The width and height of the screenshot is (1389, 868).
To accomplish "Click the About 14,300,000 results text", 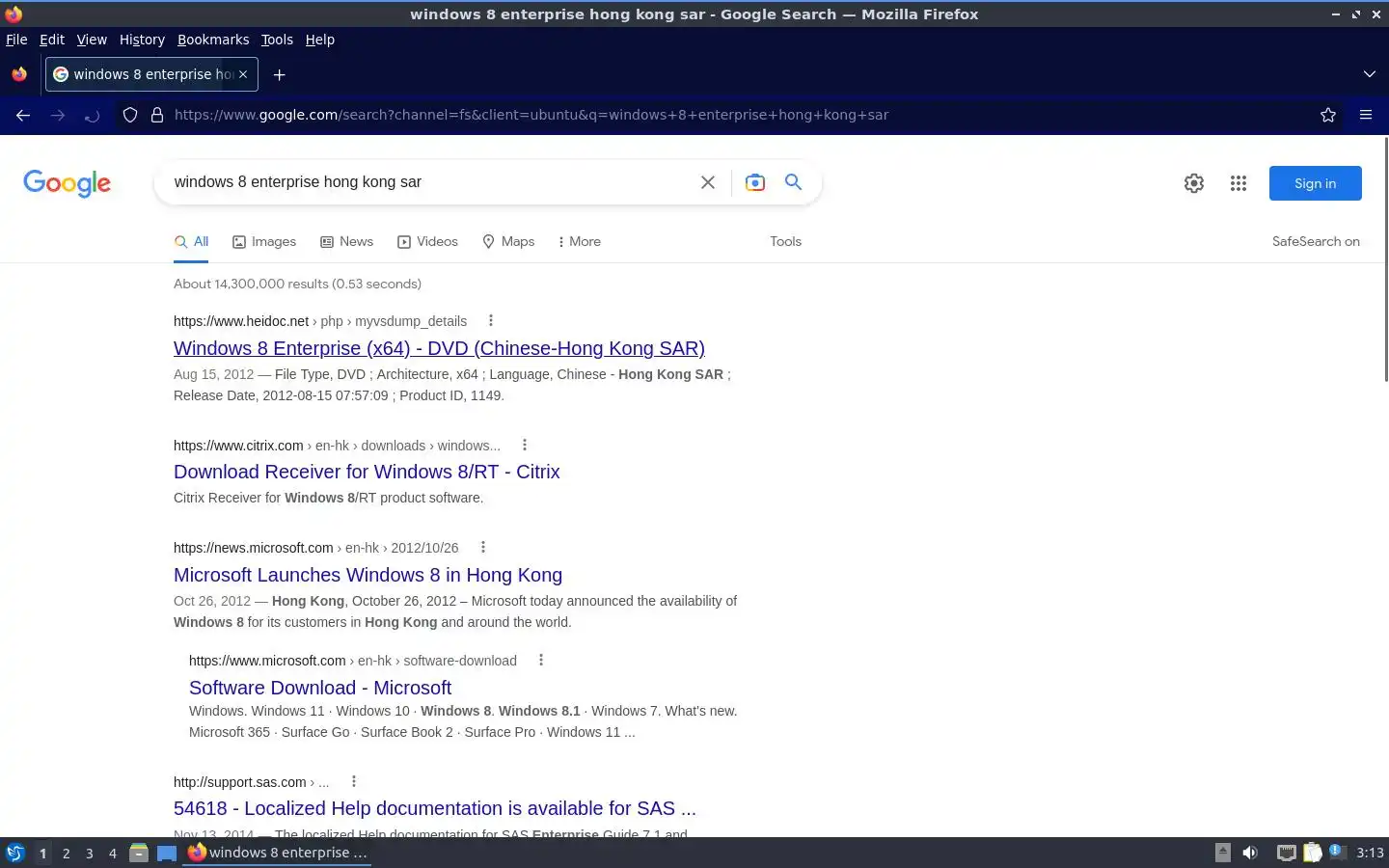I will point(297,284).
